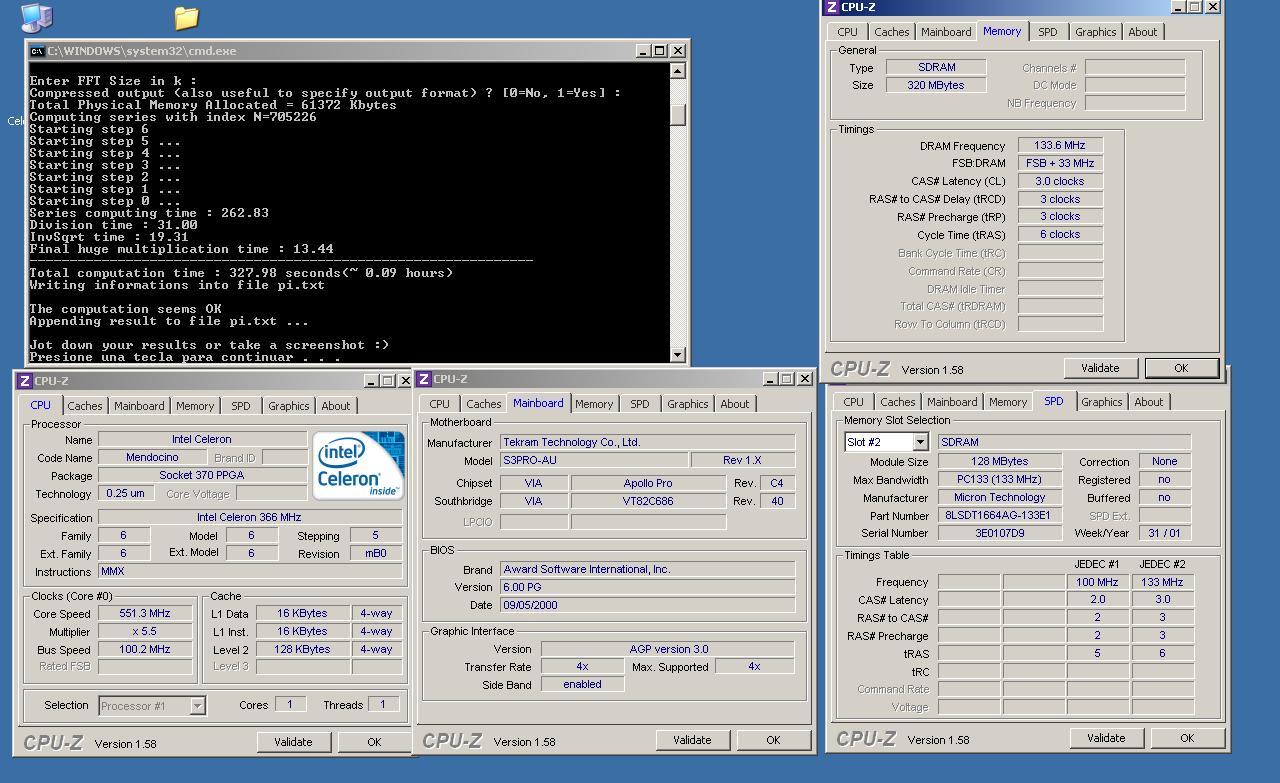Click Validate in the top Memory window
Image resolution: width=1280 pixels, height=783 pixels.
coord(1100,368)
